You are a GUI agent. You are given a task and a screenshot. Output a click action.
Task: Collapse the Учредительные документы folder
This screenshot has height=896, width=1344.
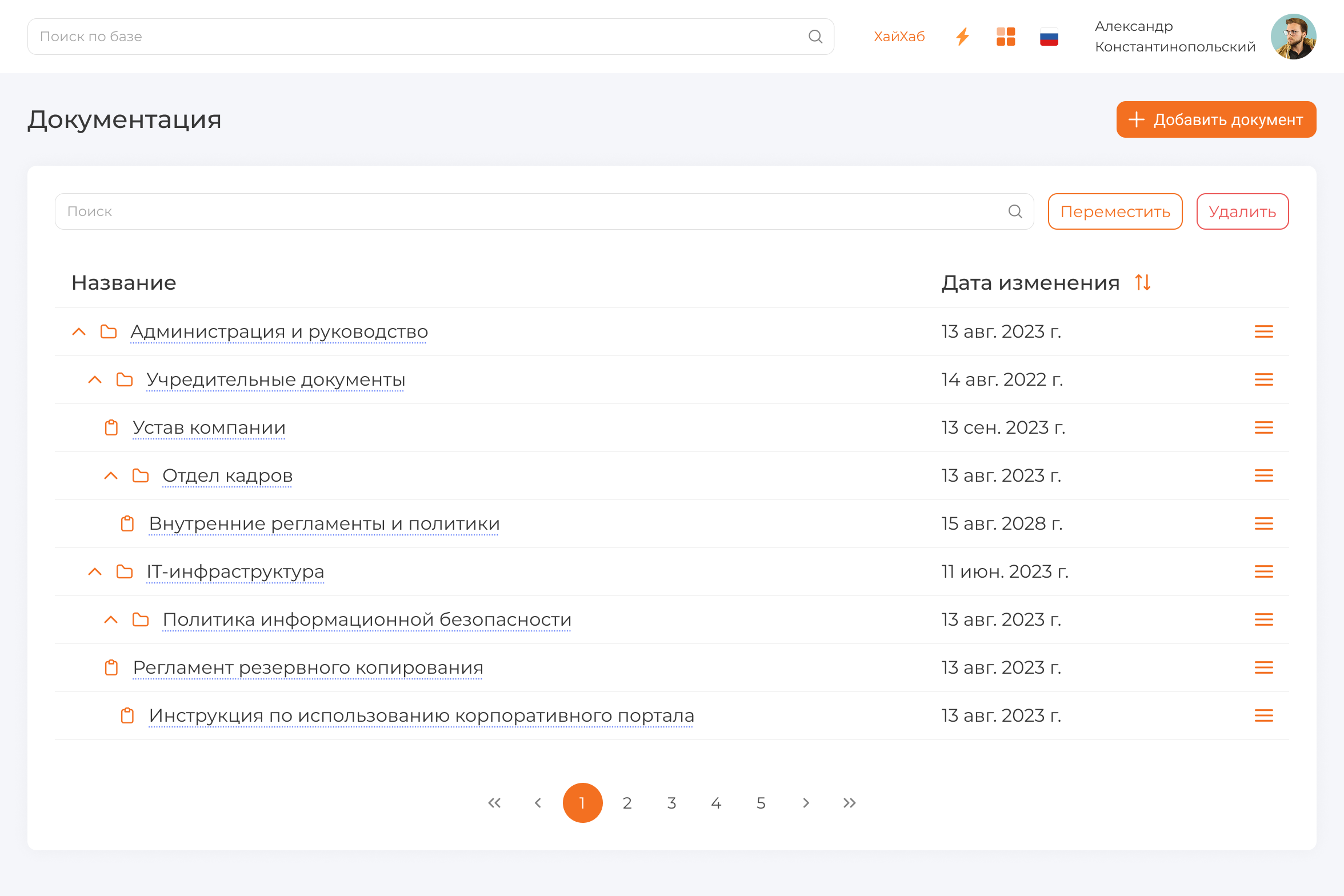pos(95,379)
